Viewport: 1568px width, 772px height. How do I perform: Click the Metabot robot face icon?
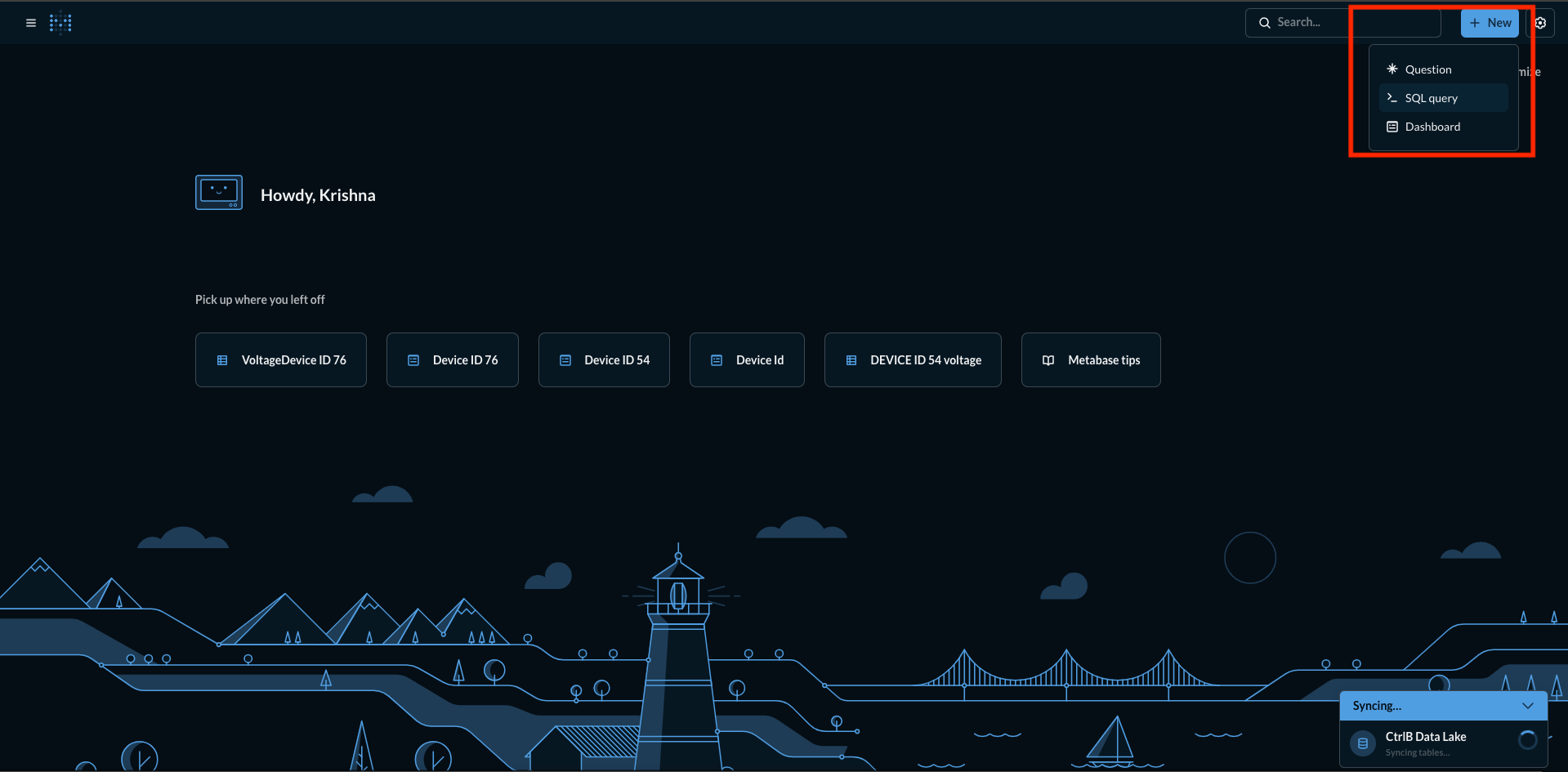tap(219, 193)
